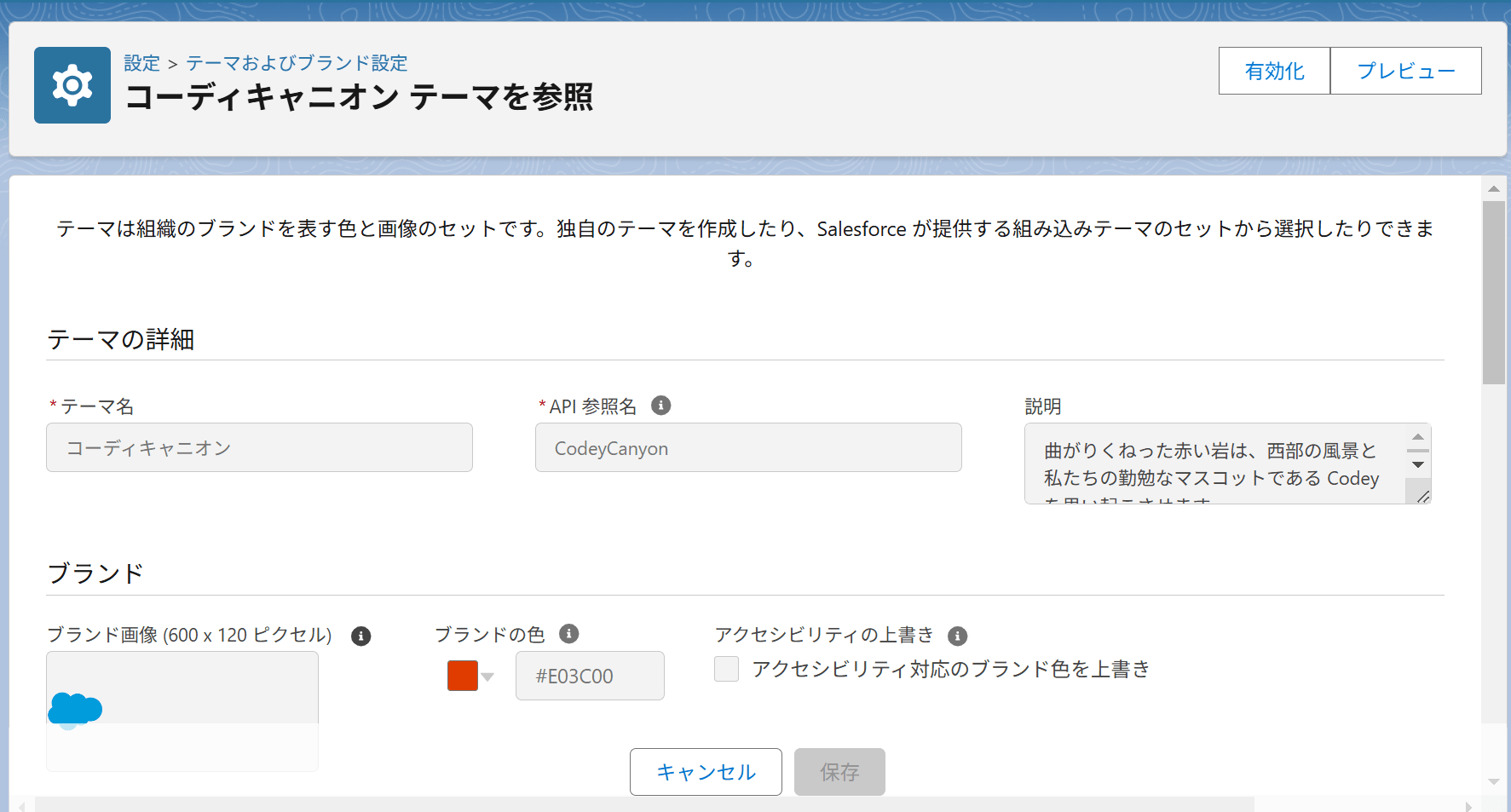Show info tooltip for API 参照名
The image size is (1511, 812).
point(660,406)
